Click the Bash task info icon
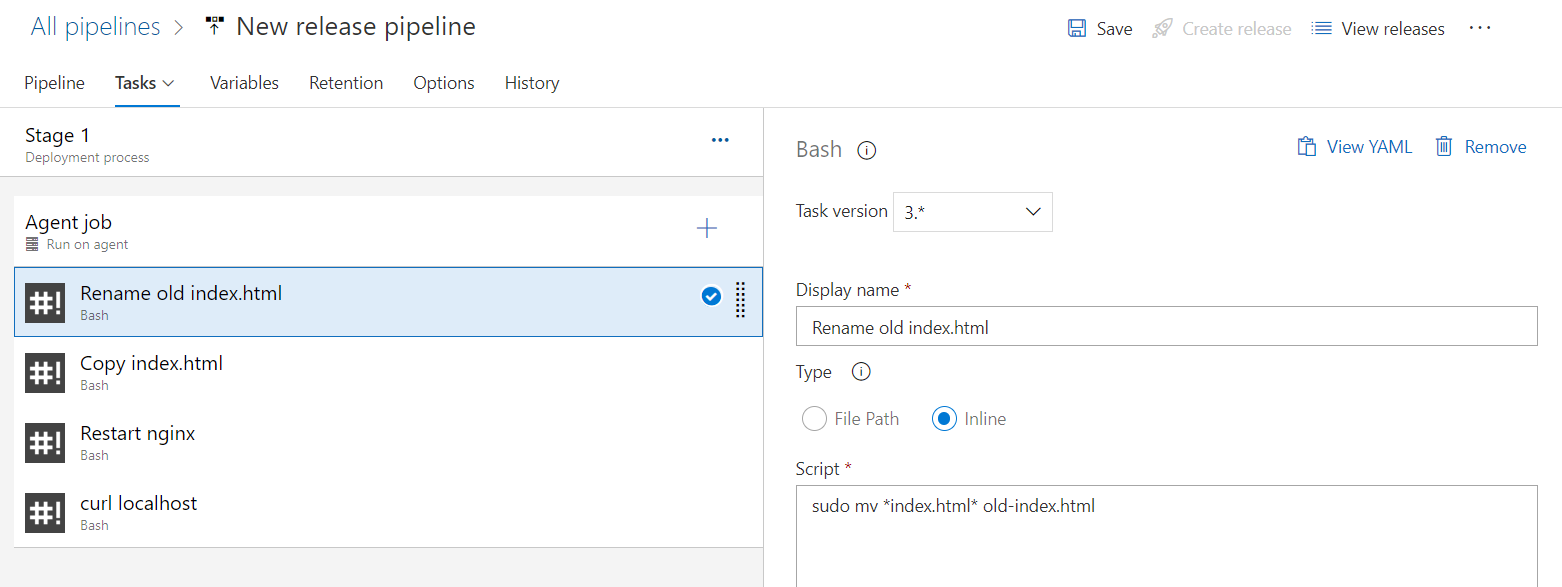This screenshot has width=1562, height=587. click(x=867, y=151)
